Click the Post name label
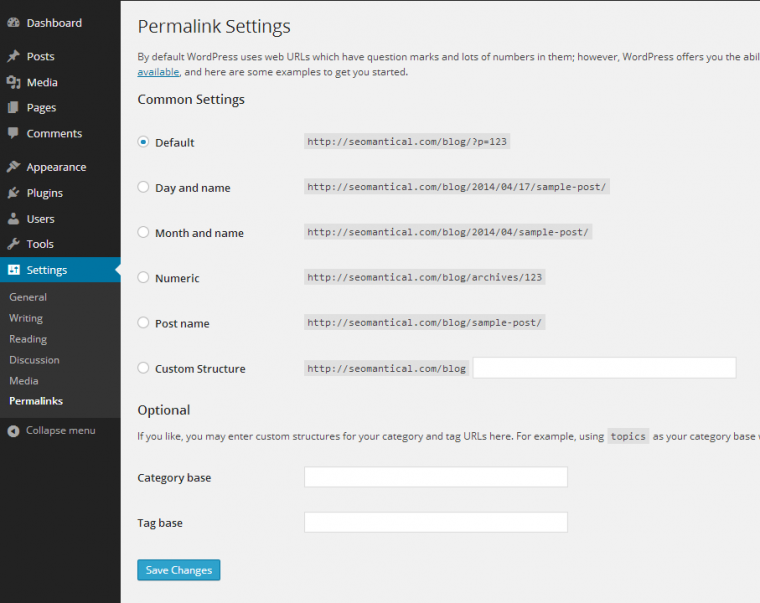 (x=182, y=323)
